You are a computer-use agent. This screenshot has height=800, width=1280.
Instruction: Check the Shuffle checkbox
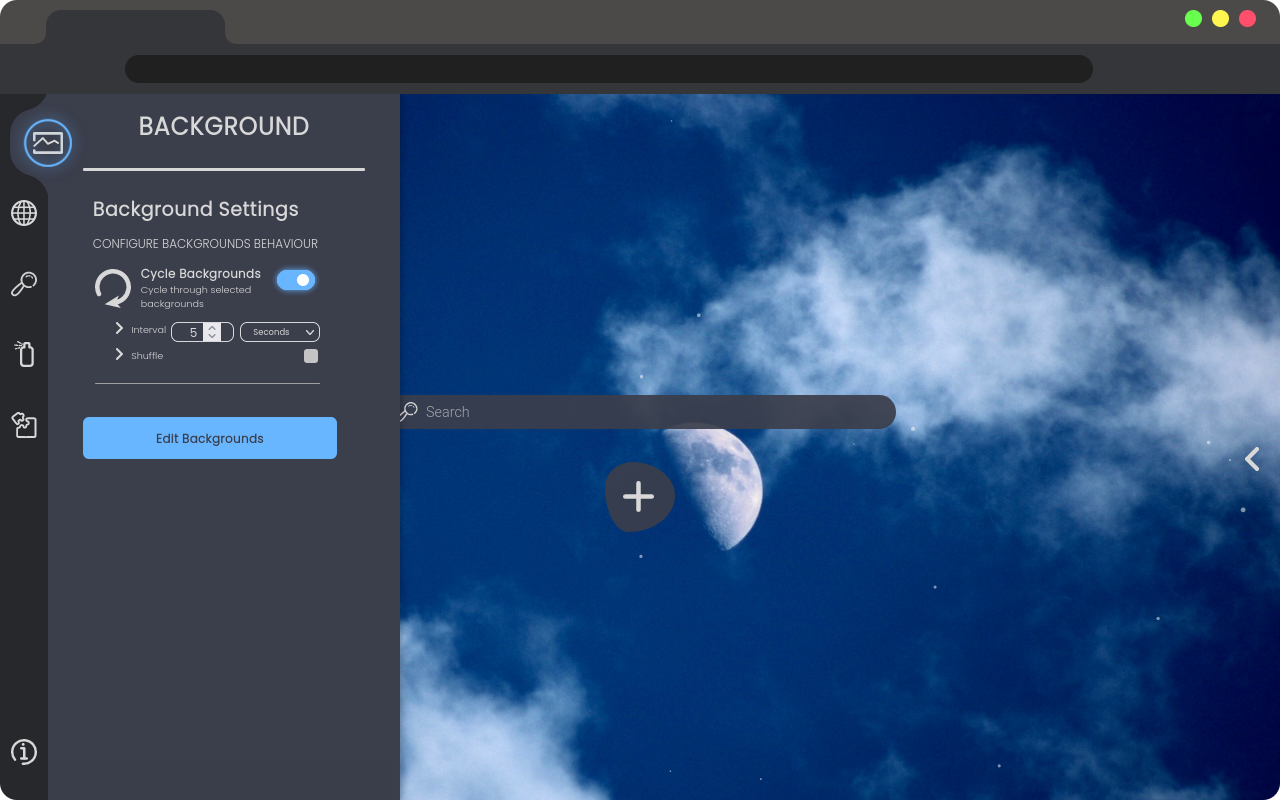311,356
